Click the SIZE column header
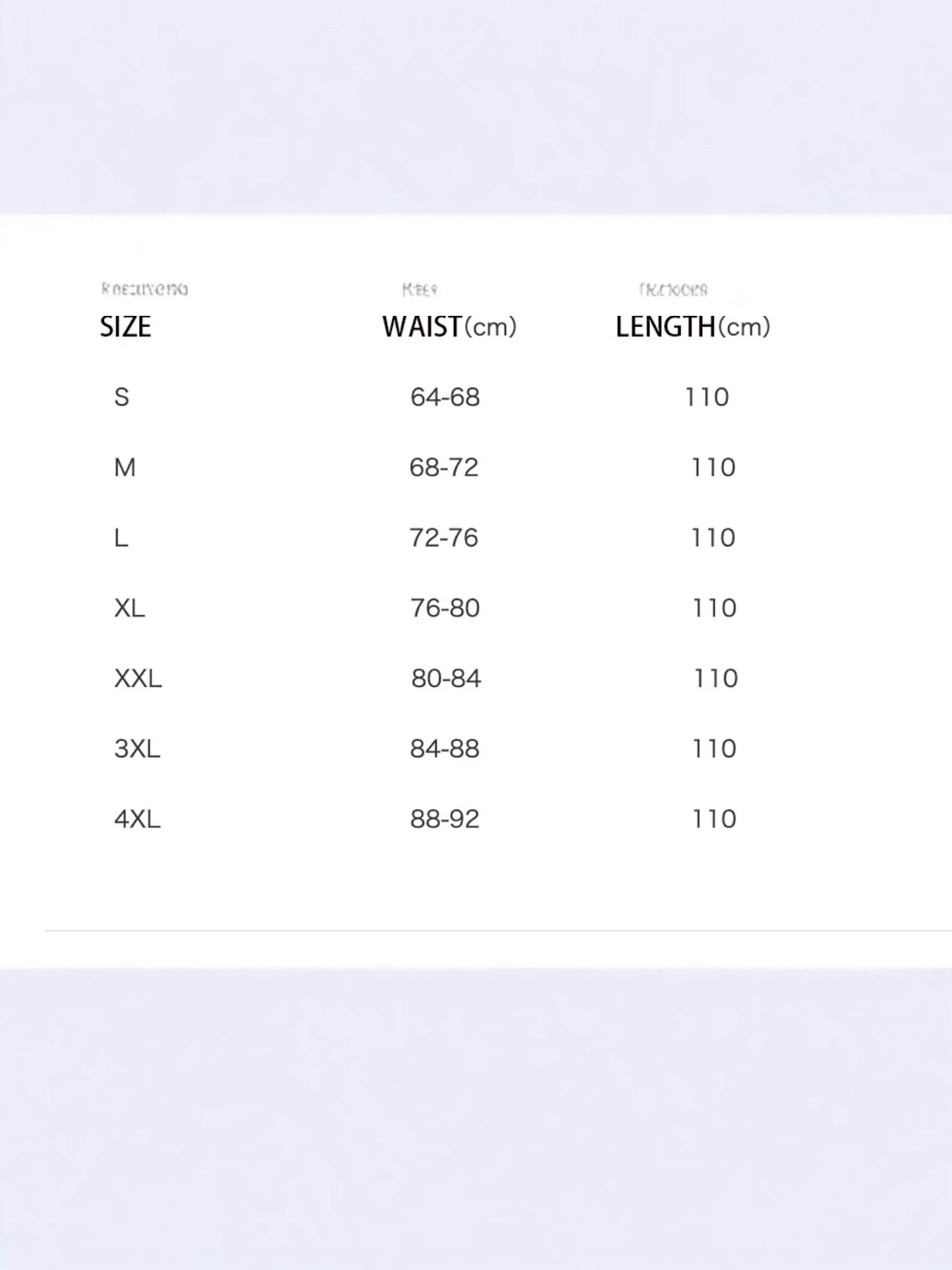Screen dimensions: 952x1270 125,327
